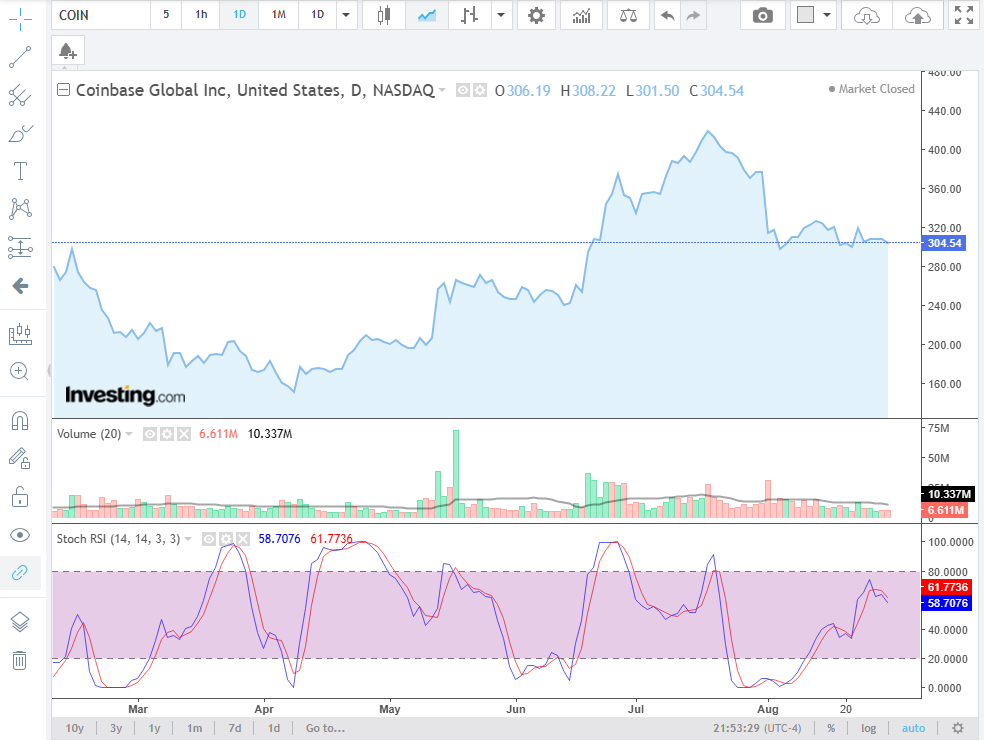Viewport: 988px width, 740px height.
Task: Select the highlighted 1D interval
Action: 239,14
